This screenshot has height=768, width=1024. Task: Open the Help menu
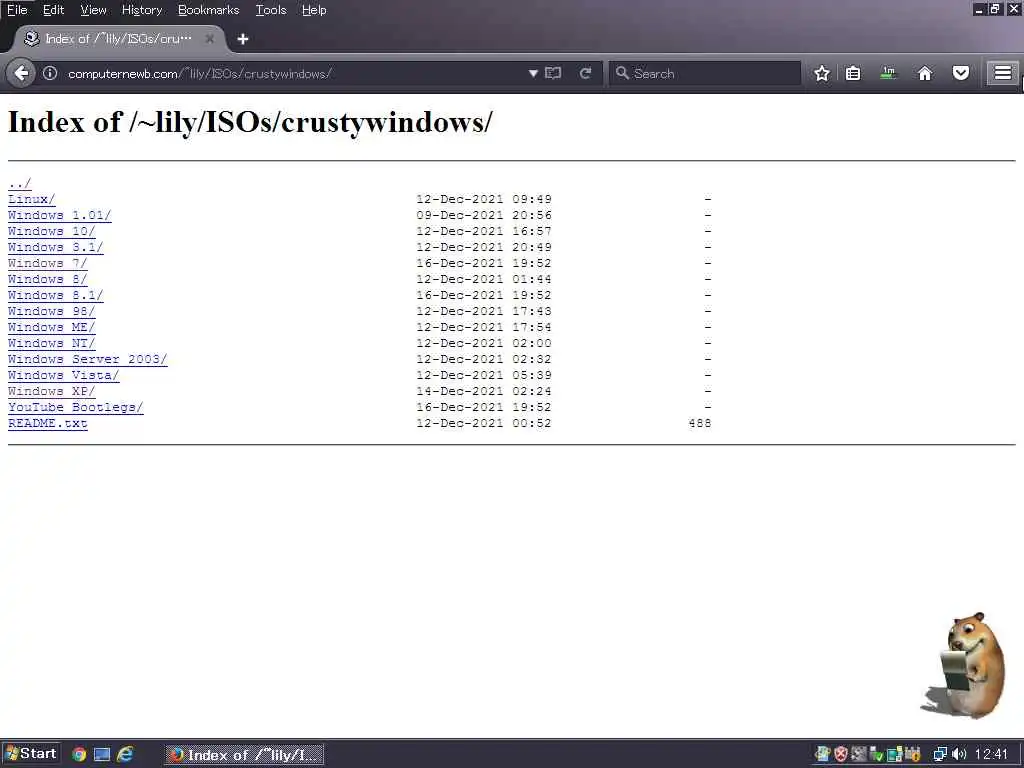[x=314, y=10]
